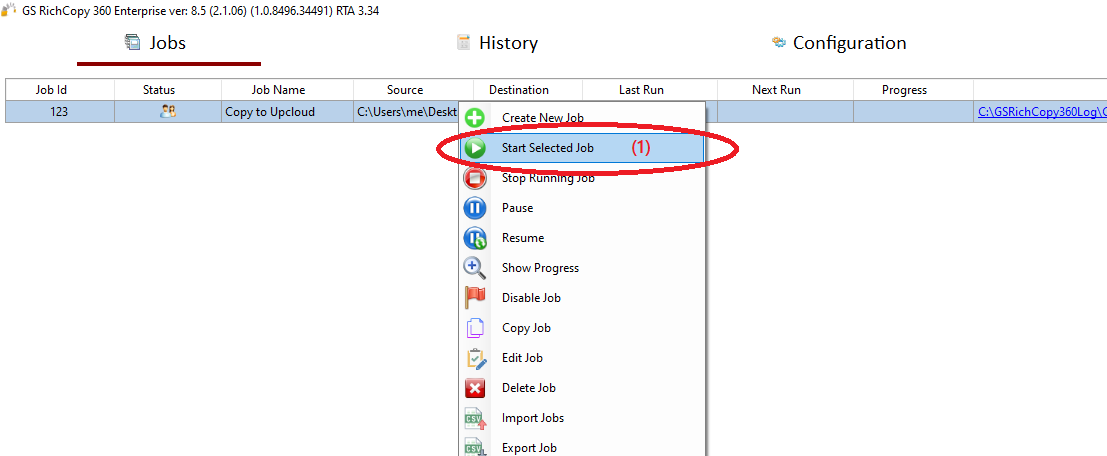The width and height of the screenshot is (1107, 456).
Task: Click the Resume icon in context menu
Action: [x=475, y=238]
